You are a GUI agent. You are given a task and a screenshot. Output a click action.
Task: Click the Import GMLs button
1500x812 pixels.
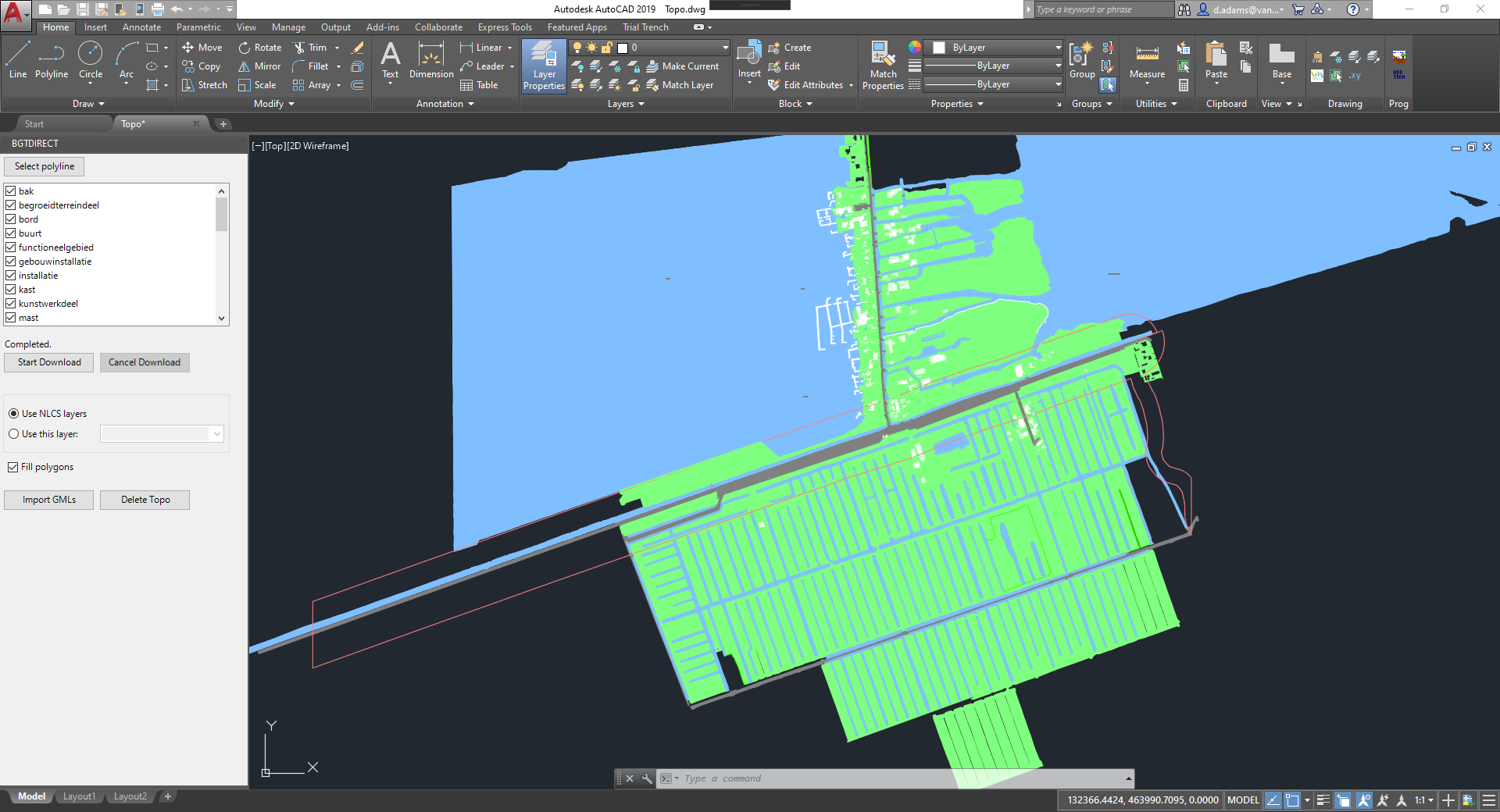49,500
